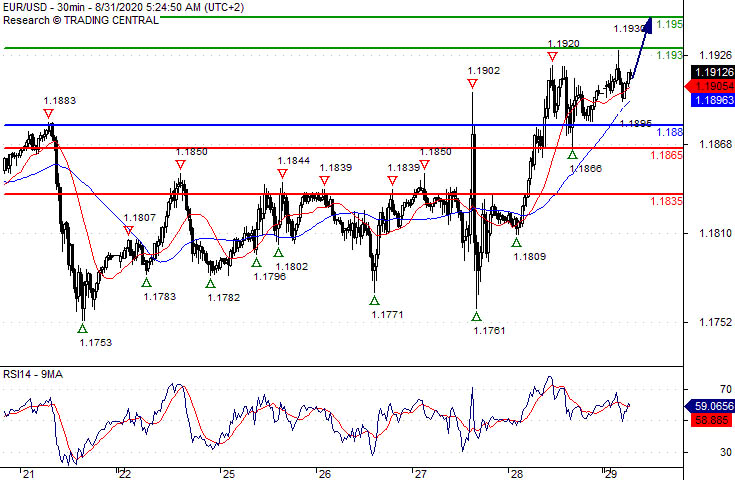Image resolution: width=735 pixels, height=480 pixels.
Task: Click the black current price tag 1.19126
Action: (x=712, y=72)
